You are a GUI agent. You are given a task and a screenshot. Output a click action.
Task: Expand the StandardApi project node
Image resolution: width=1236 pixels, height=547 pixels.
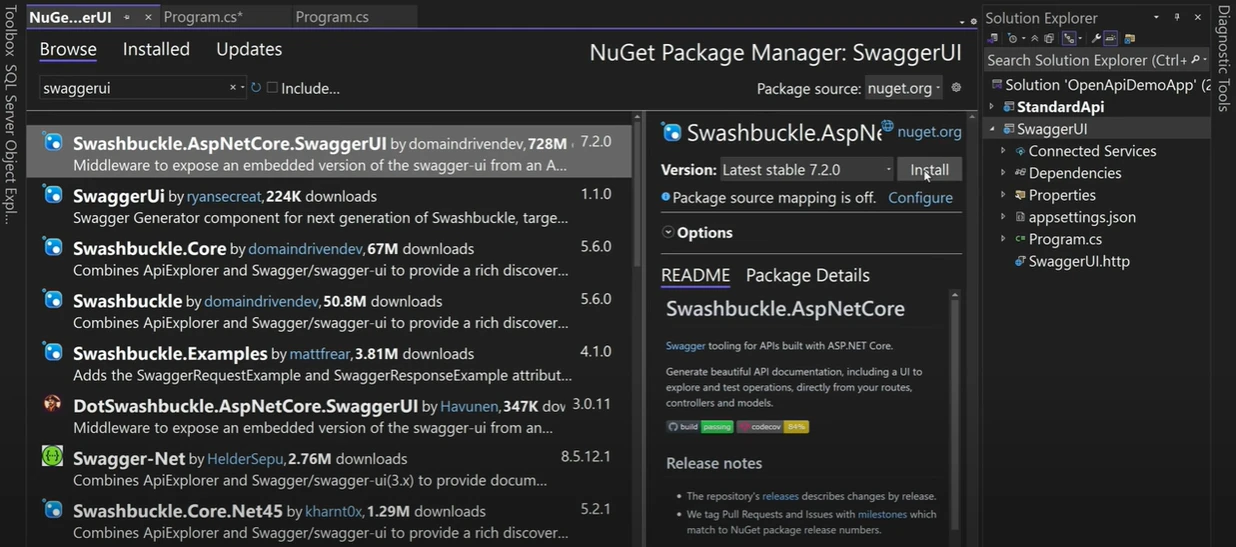pyautogui.click(x=992, y=107)
